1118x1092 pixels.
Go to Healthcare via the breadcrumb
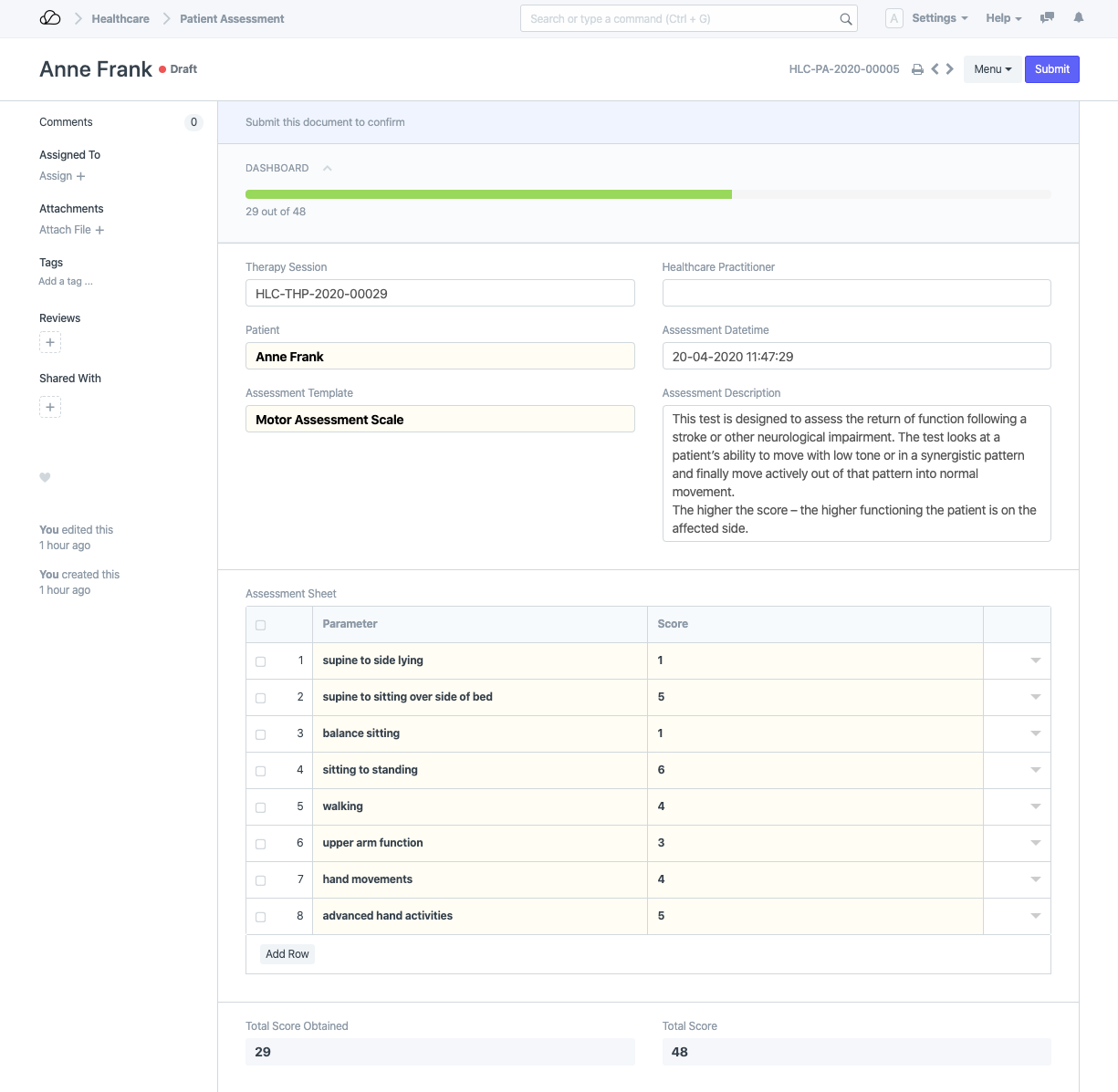[x=120, y=18]
